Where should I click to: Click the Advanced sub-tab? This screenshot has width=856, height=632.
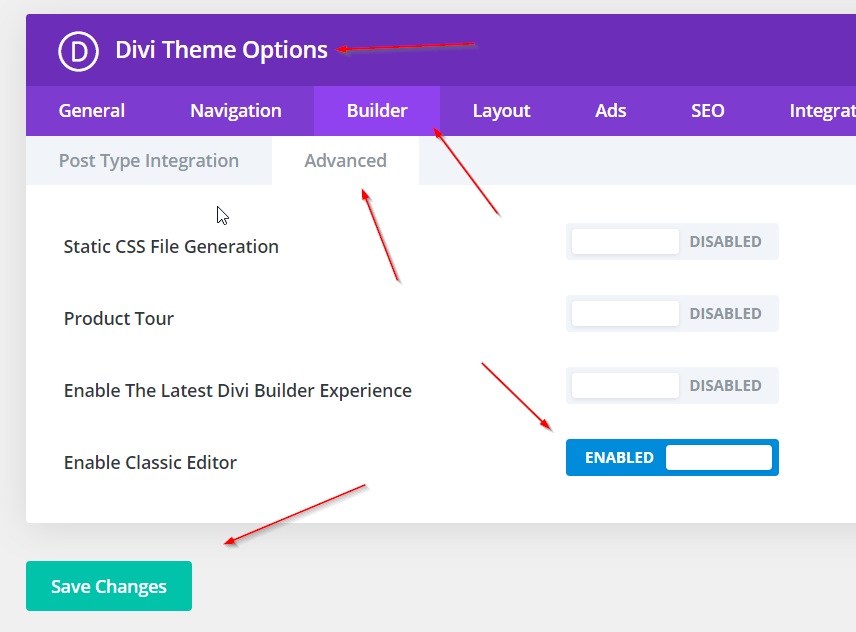coord(345,161)
